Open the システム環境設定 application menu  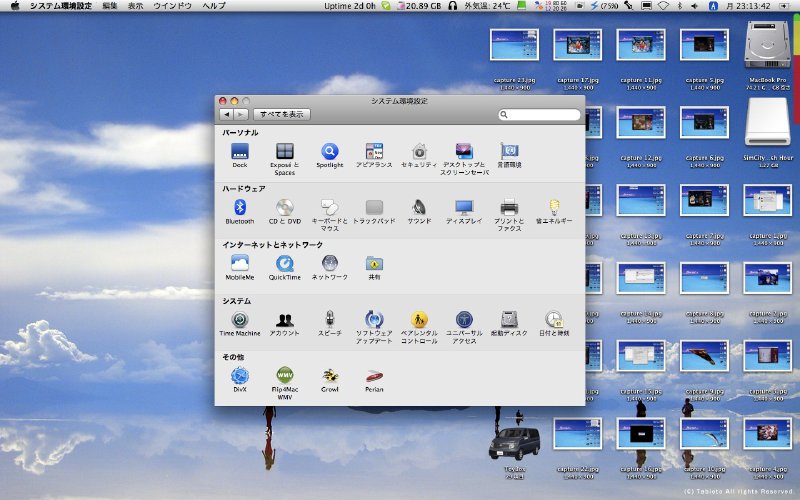point(61,6)
